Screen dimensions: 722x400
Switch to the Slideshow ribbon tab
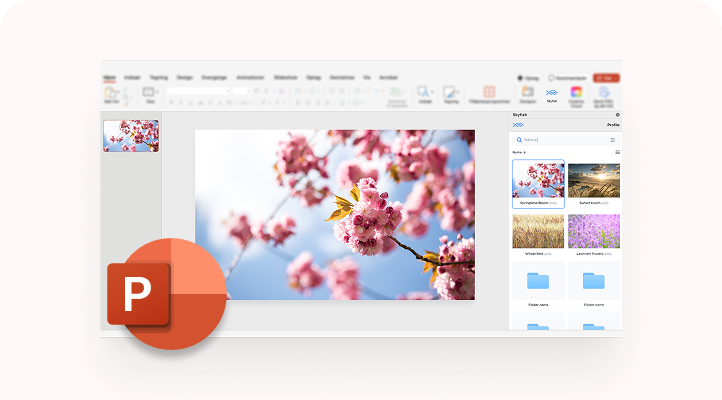285,77
